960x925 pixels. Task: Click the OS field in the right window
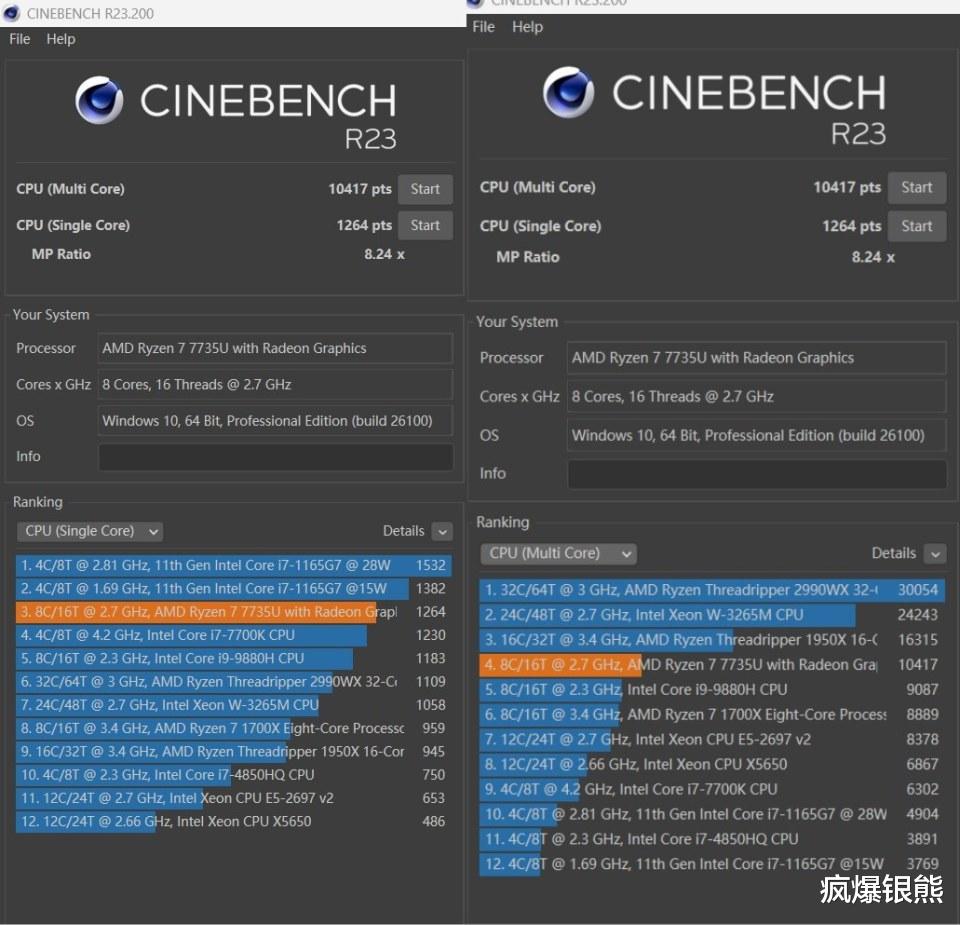(756, 435)
